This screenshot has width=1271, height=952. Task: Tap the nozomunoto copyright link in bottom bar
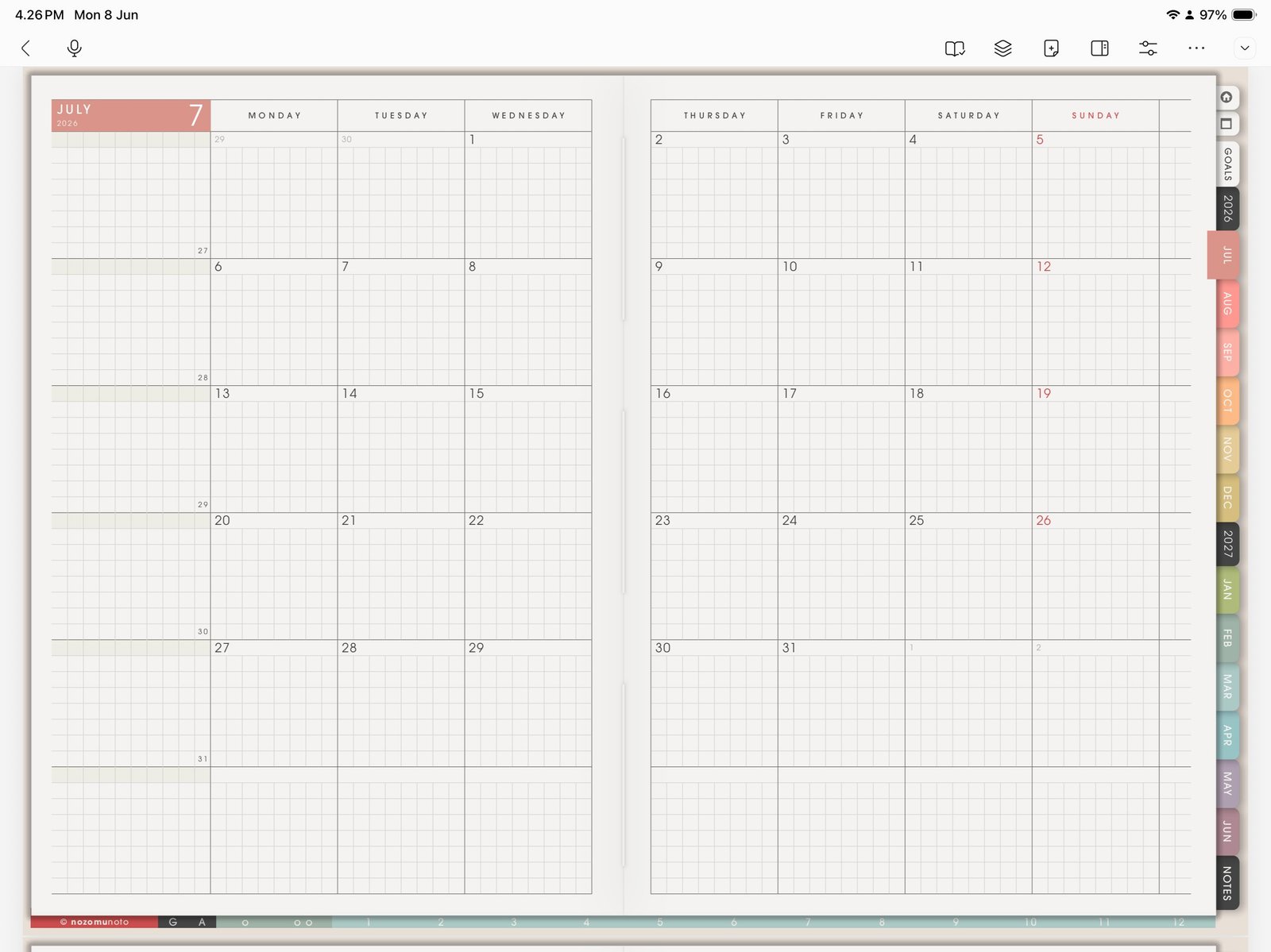click(x=95, y=922)
